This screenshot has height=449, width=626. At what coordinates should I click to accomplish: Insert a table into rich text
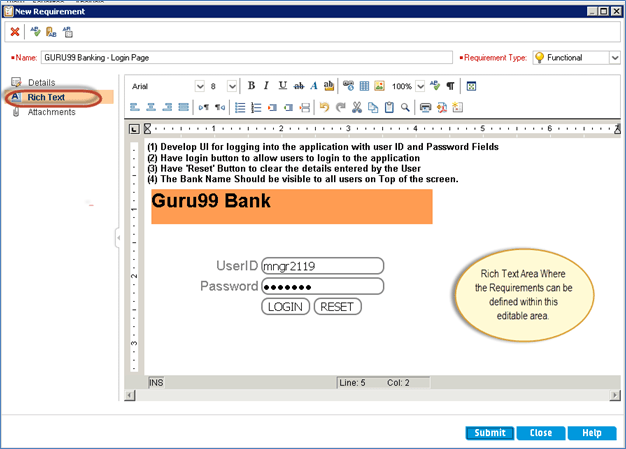coord(364,86)
